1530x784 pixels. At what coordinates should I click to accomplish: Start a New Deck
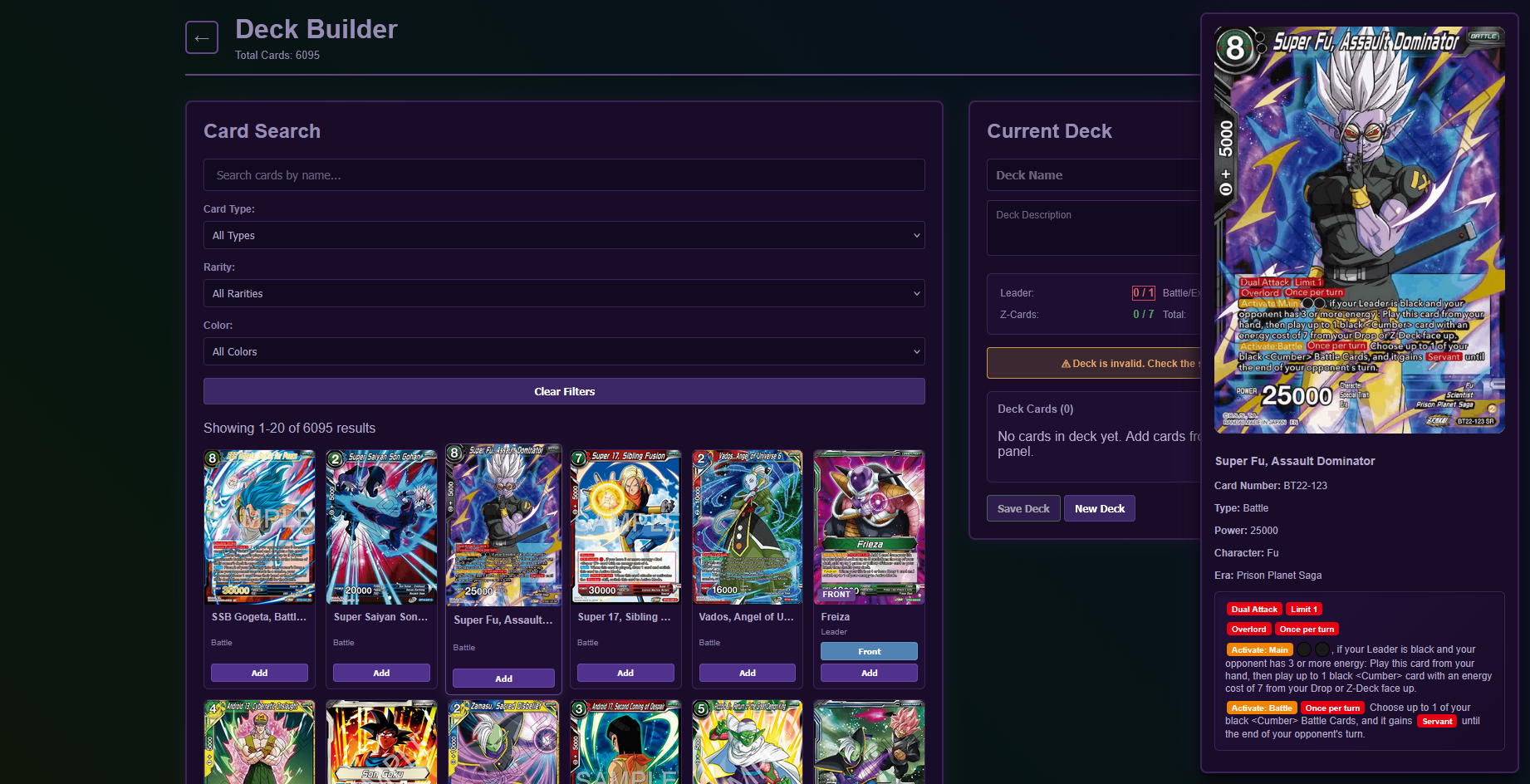tap(1099, 508)
